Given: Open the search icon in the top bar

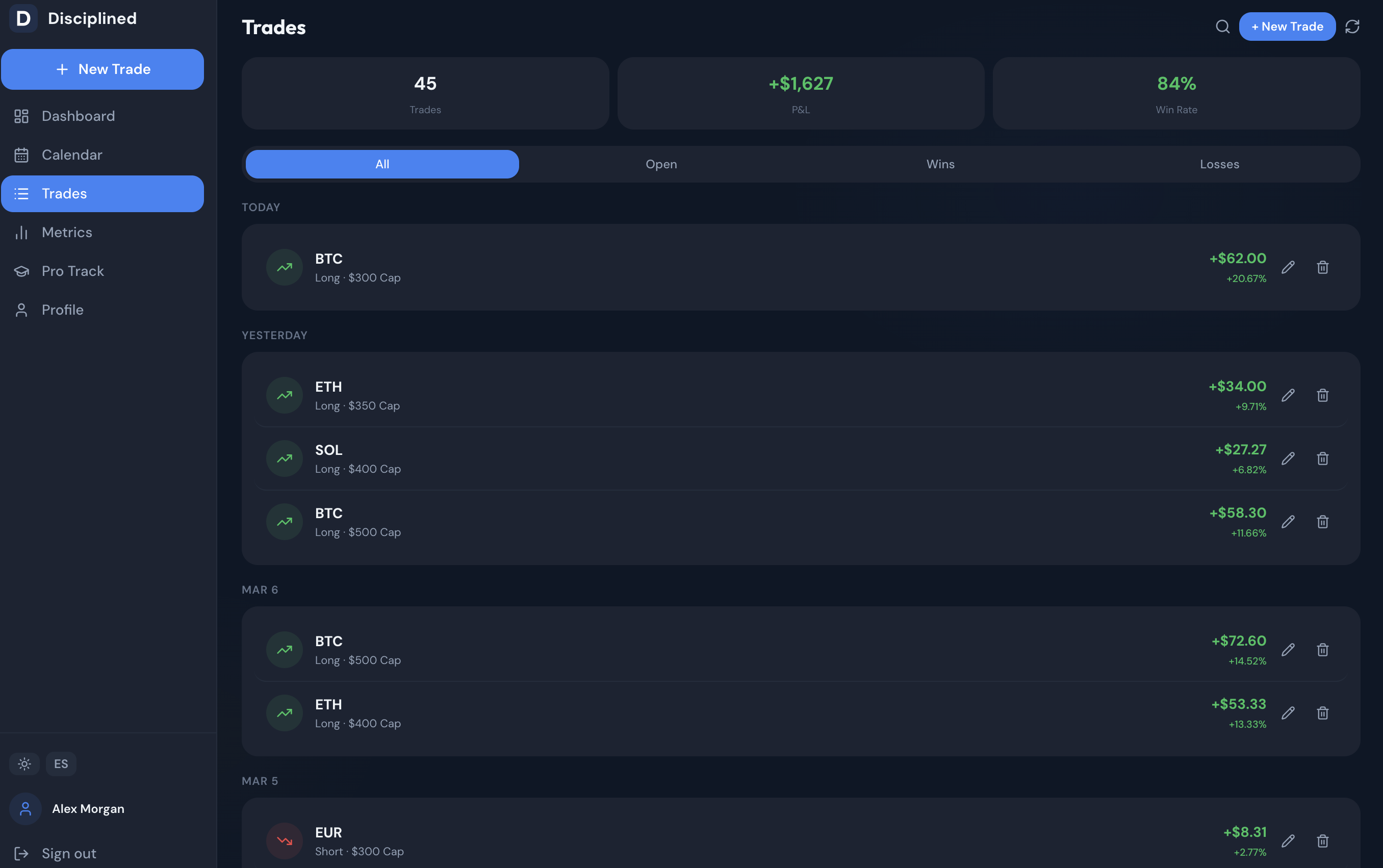Looking at the screenshot, I should 1222,26.
